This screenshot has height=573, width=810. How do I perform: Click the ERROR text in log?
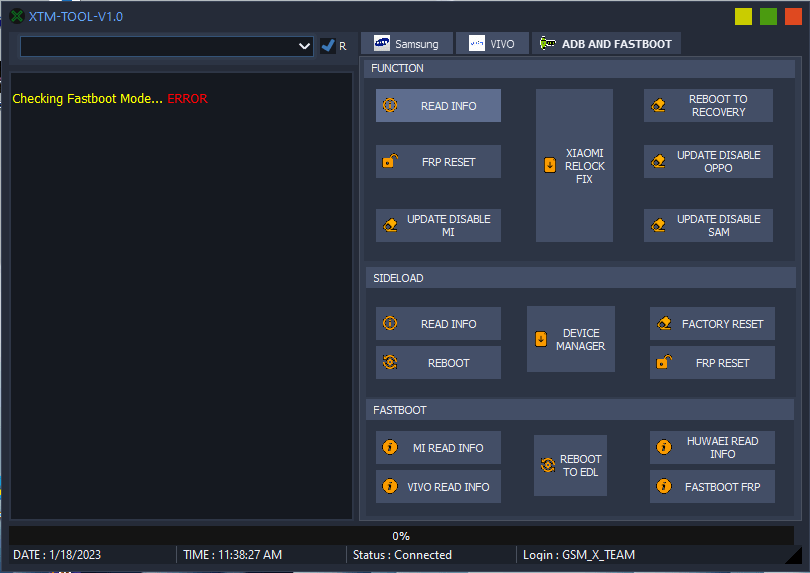[x=188, y=99]
